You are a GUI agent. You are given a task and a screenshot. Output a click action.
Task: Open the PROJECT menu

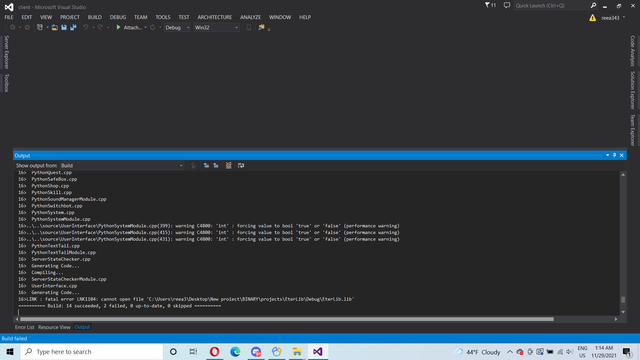(70, 17)
